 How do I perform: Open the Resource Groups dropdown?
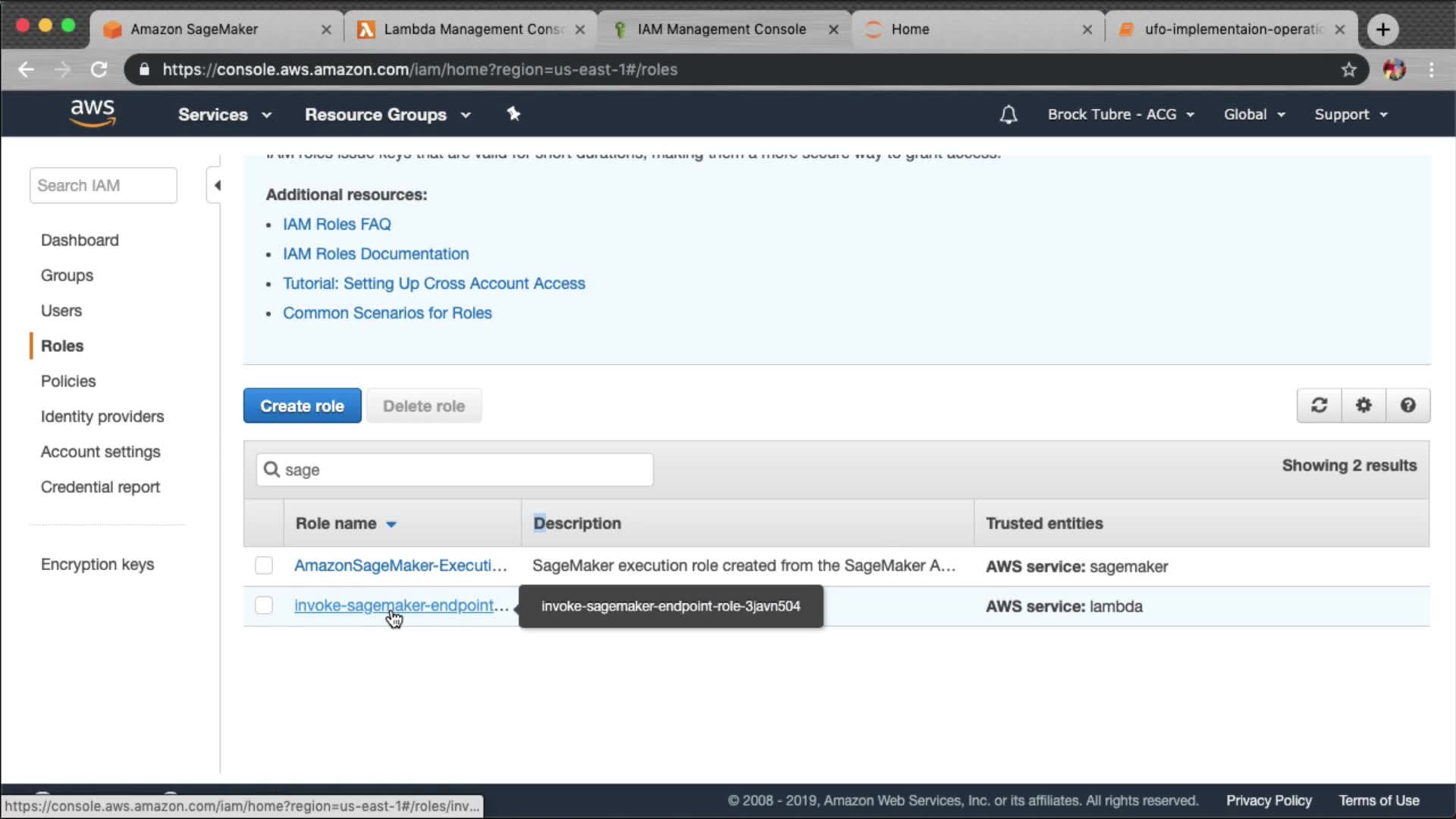[388, 115]
